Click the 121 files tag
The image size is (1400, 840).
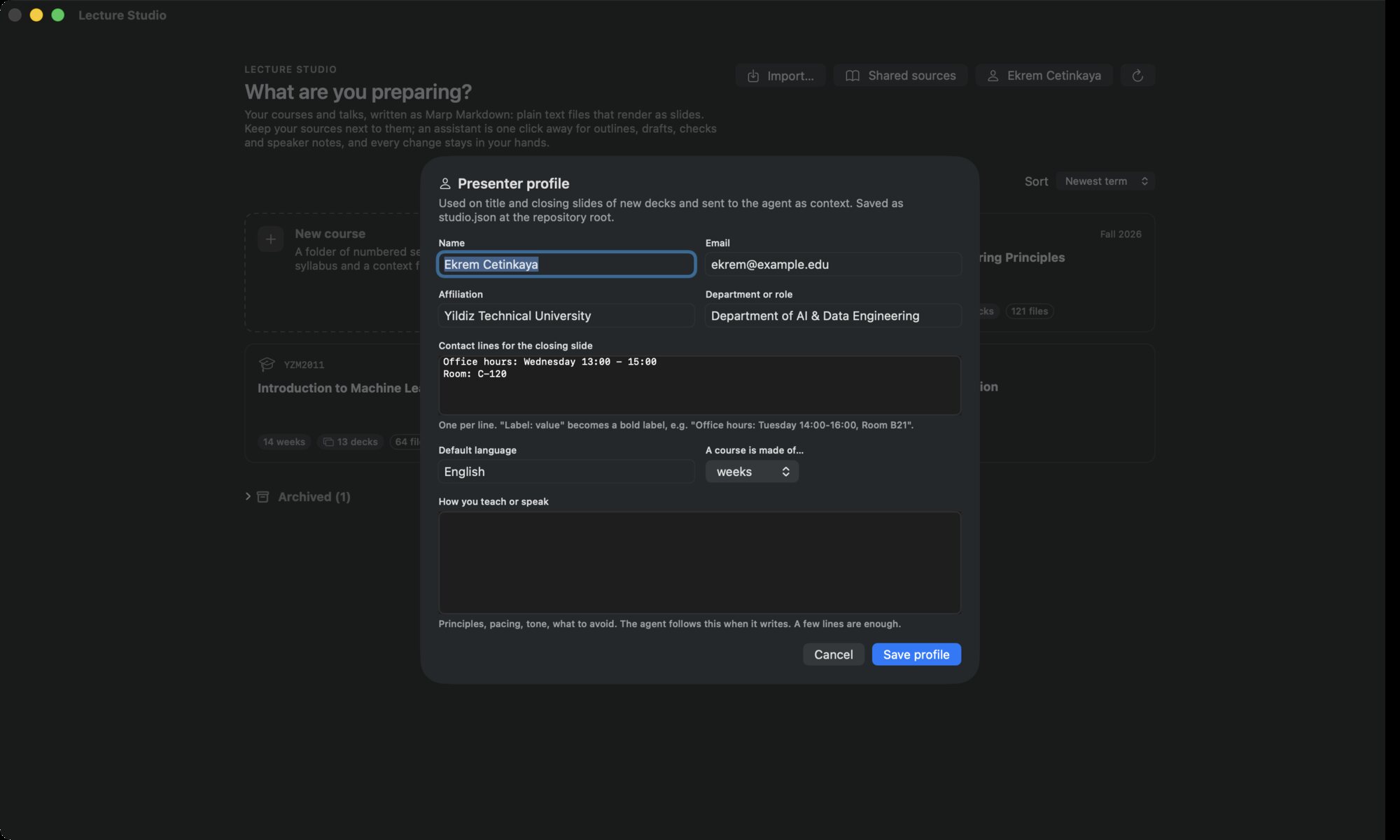(x=1029, y=311)
